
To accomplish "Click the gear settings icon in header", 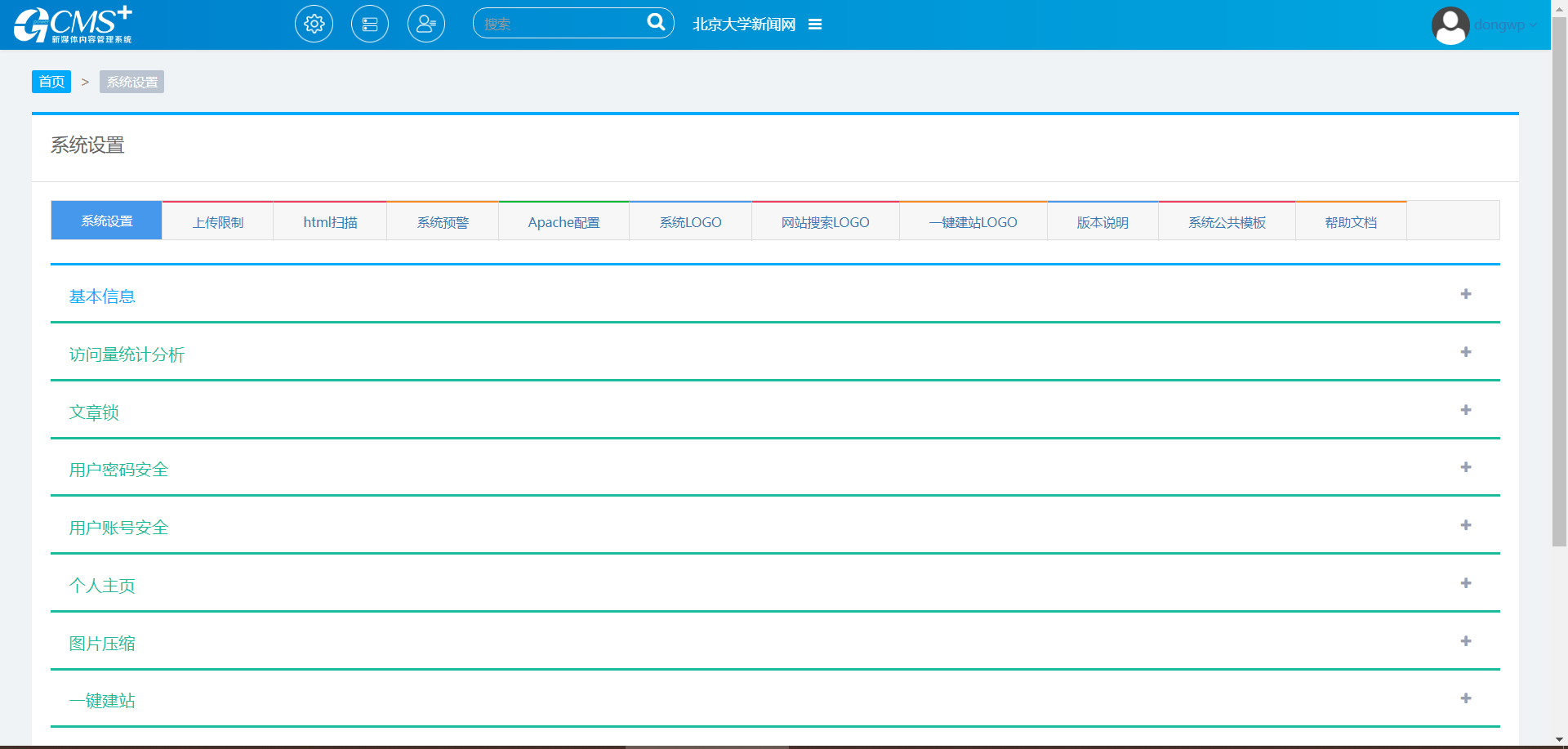I will click(314, 25).
